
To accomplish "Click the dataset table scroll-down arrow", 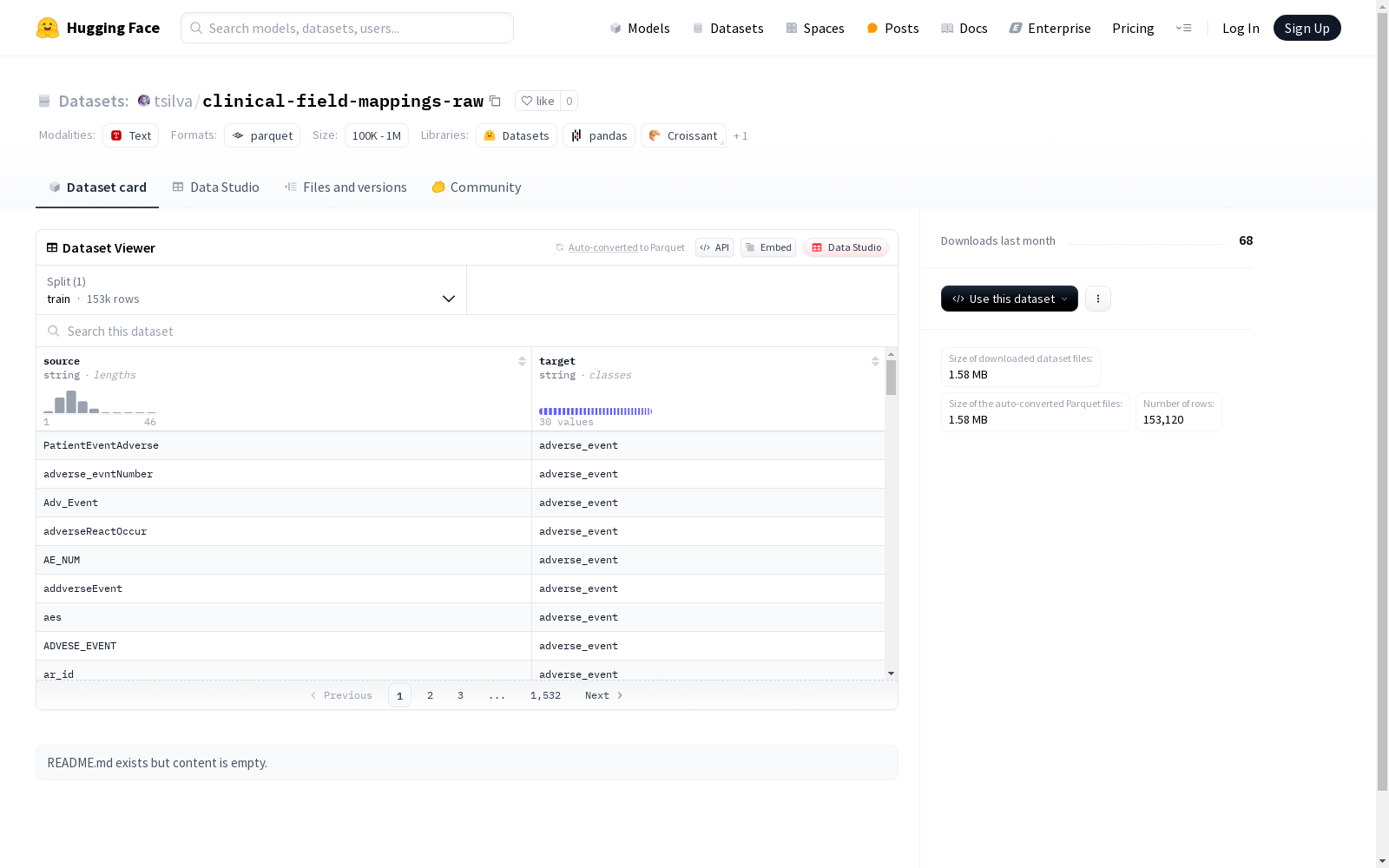I will click(x=891, y=674).
